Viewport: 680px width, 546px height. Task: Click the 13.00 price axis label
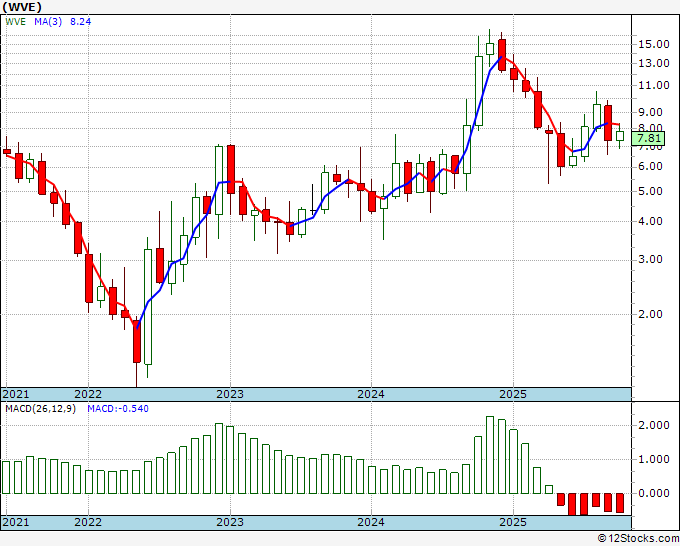[x=654, y=63]
